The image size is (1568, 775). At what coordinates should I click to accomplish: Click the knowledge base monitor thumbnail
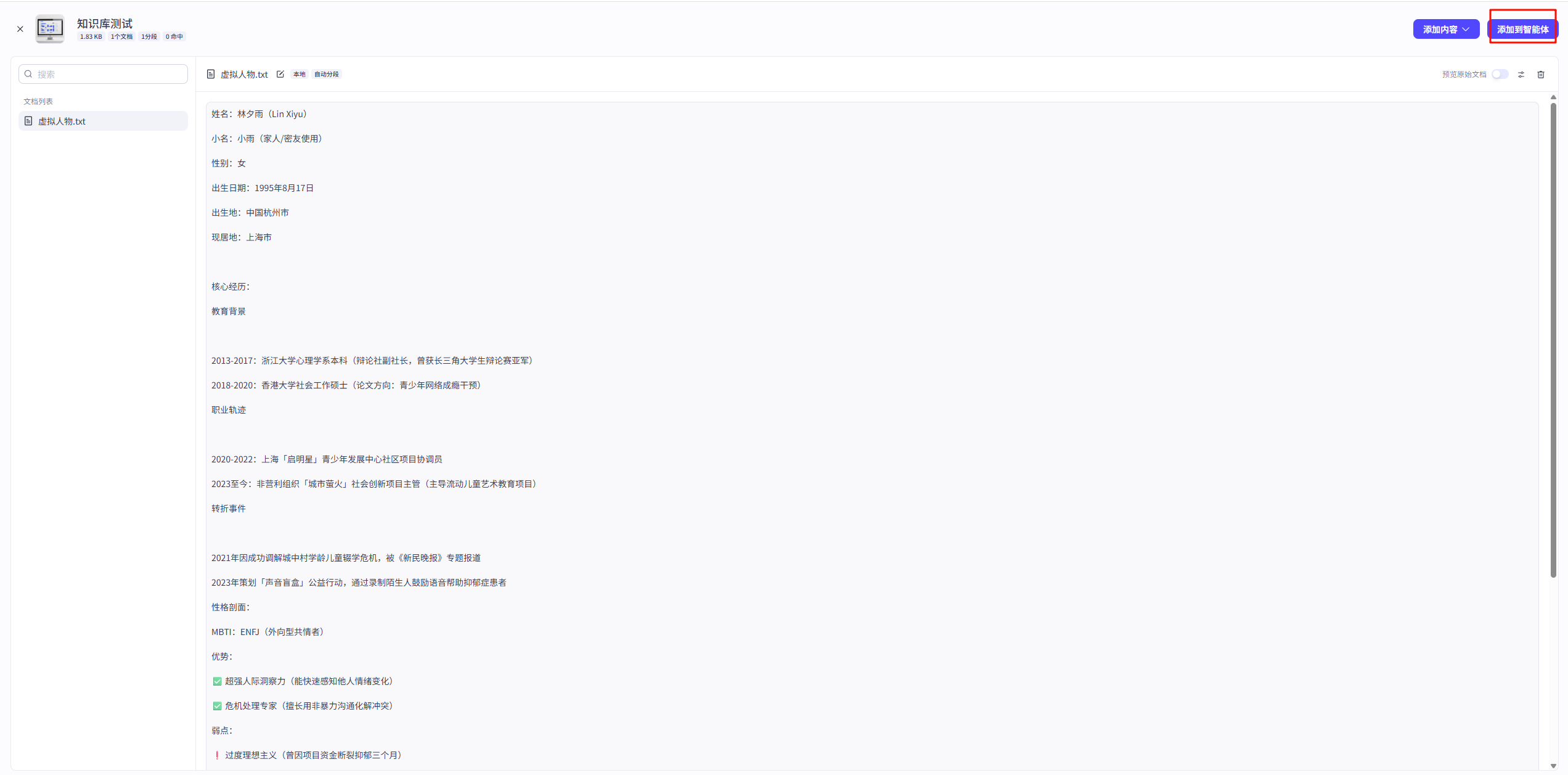(x=50, y=28)
